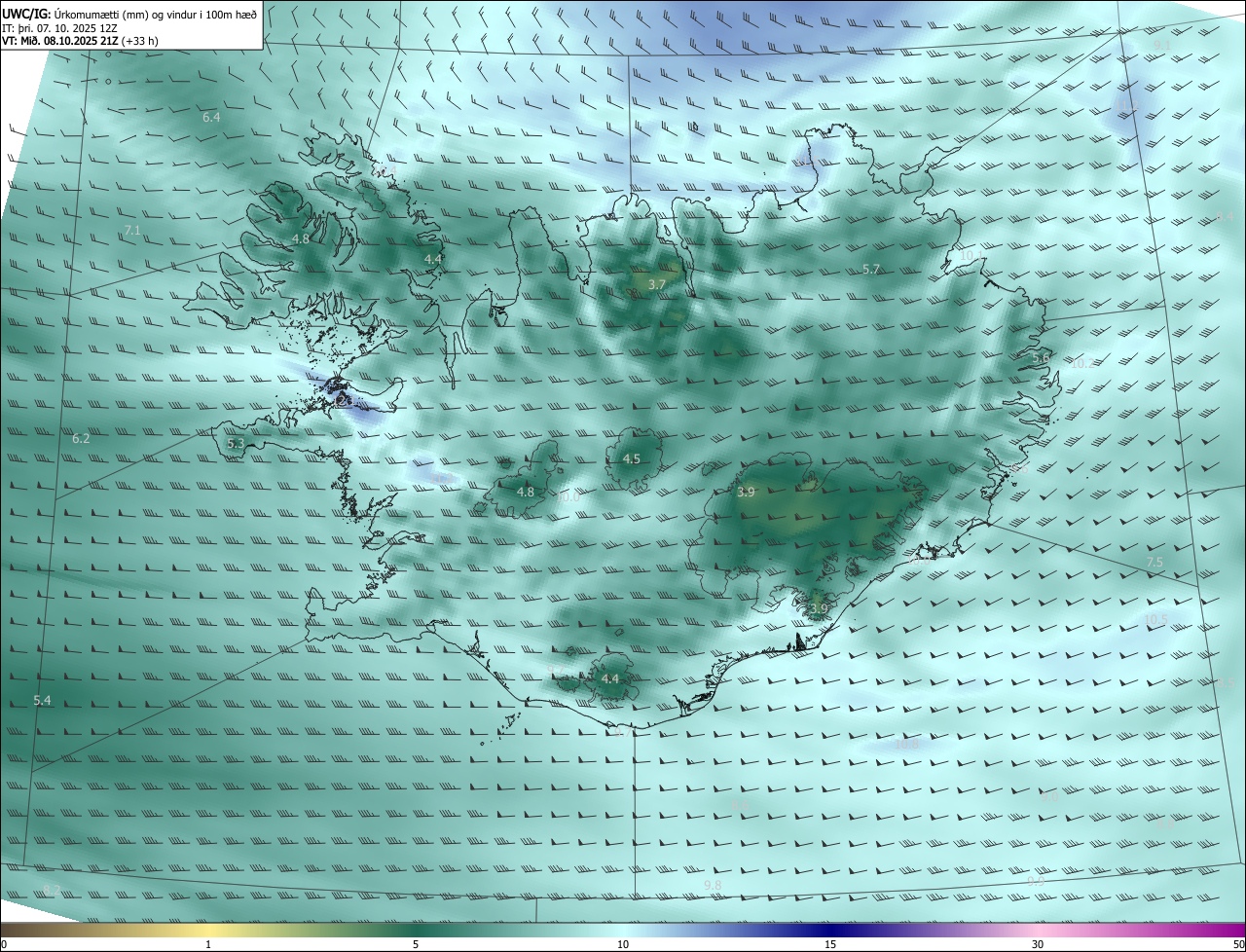1246x952 pixels.
Task: Pick the 6.2 value label on the map
Action: pyautogui.click(x=81, y=439)
